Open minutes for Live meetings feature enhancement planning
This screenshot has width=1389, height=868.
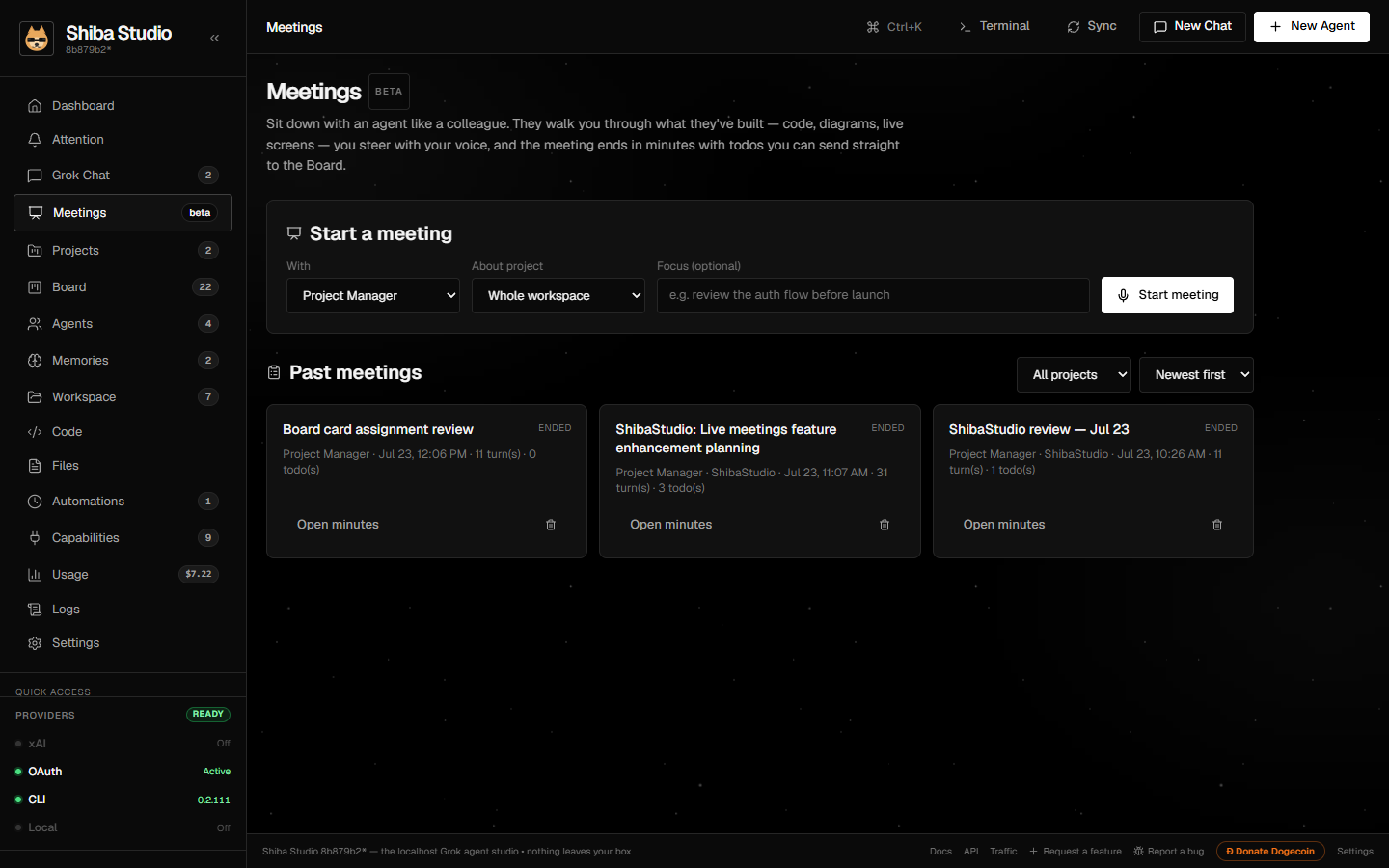click(x=670, y=525)
